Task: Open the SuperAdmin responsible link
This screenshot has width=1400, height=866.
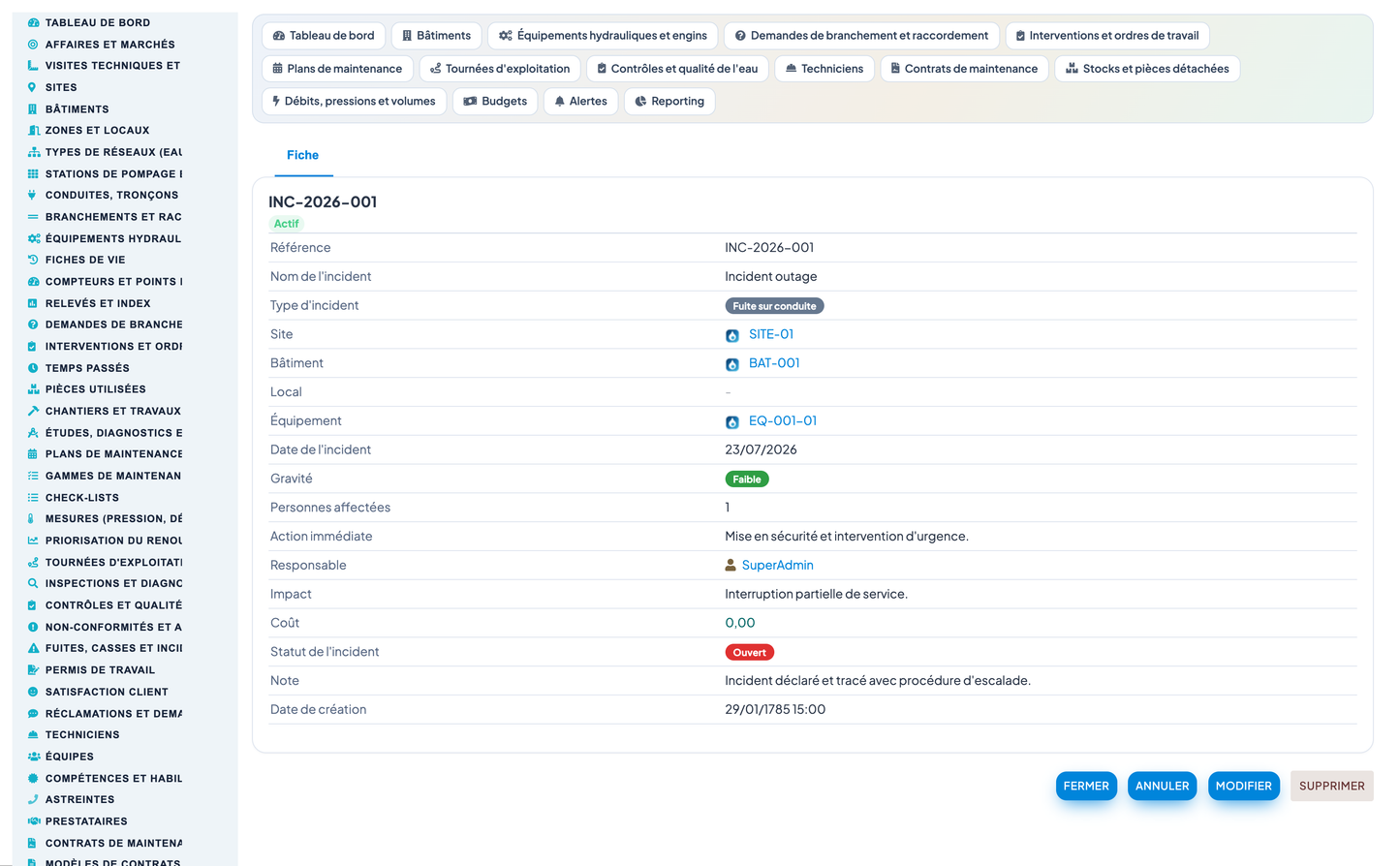Action: click(x=778, y=566)
